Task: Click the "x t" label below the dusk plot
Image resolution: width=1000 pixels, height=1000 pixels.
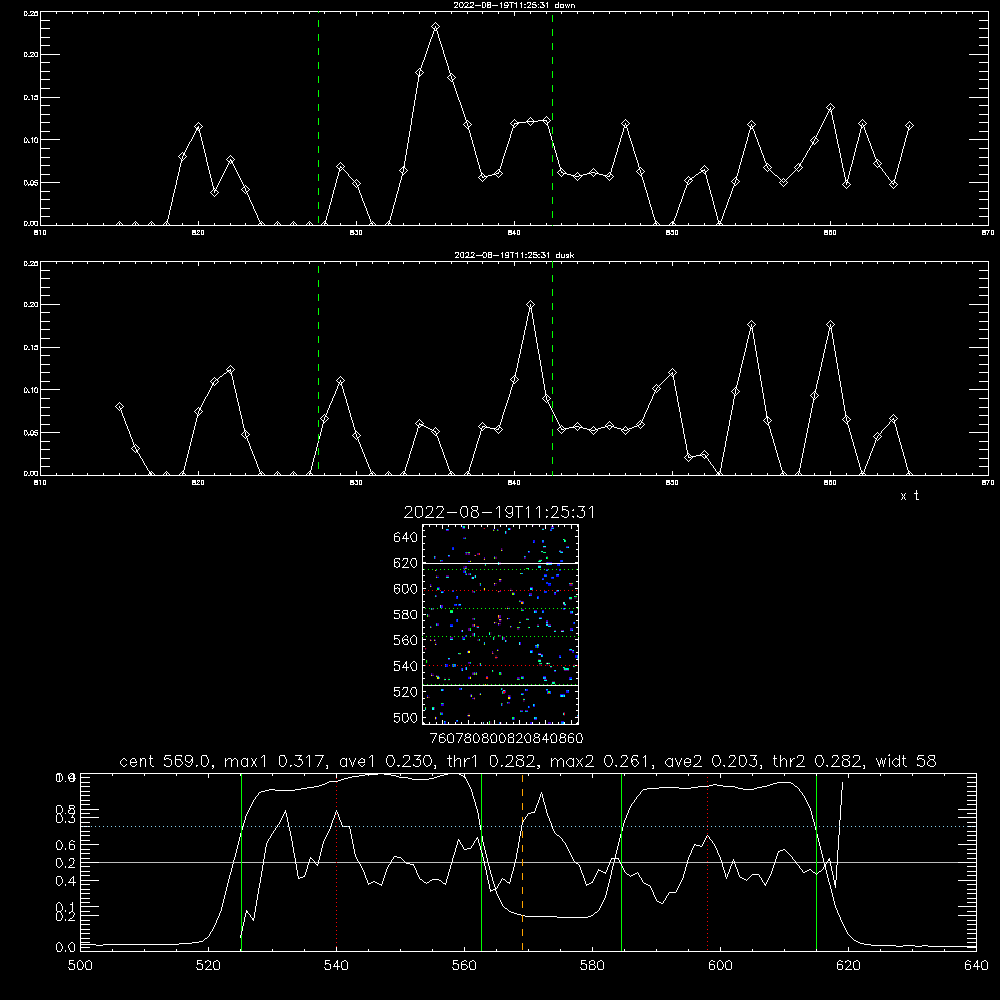Action: [x=909, y=496]
